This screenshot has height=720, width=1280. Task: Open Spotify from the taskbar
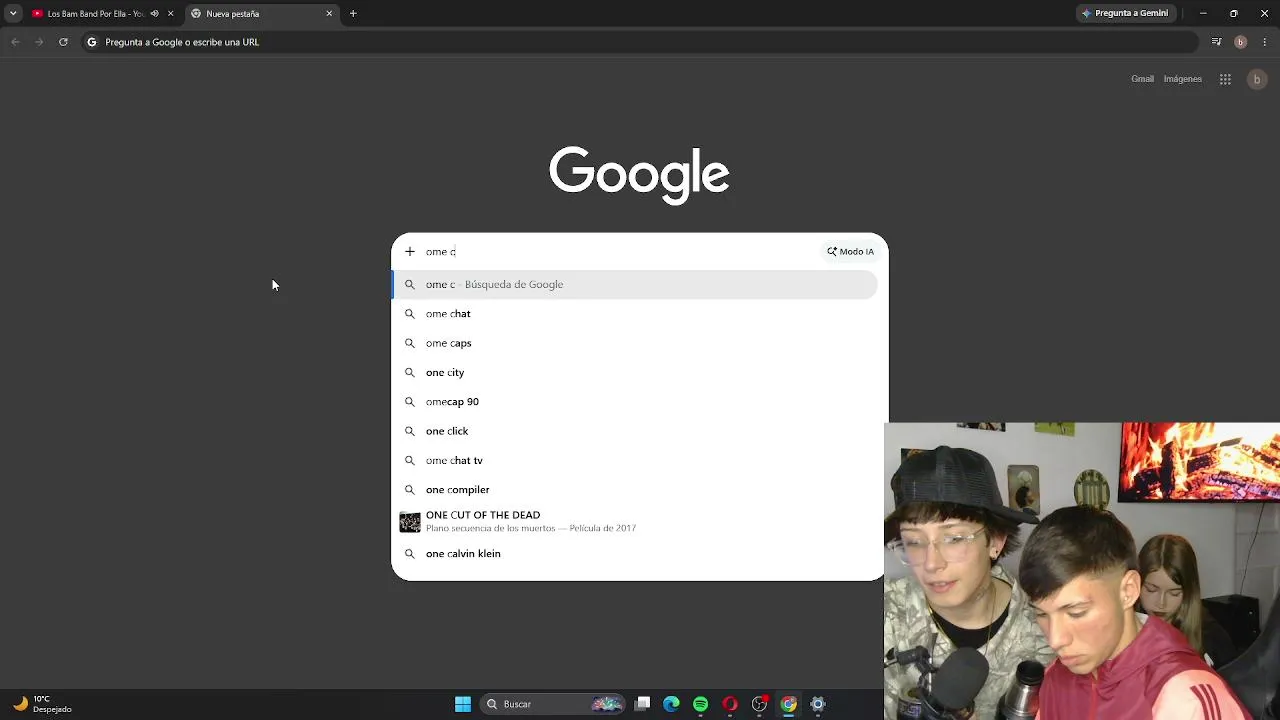point(701,704)
